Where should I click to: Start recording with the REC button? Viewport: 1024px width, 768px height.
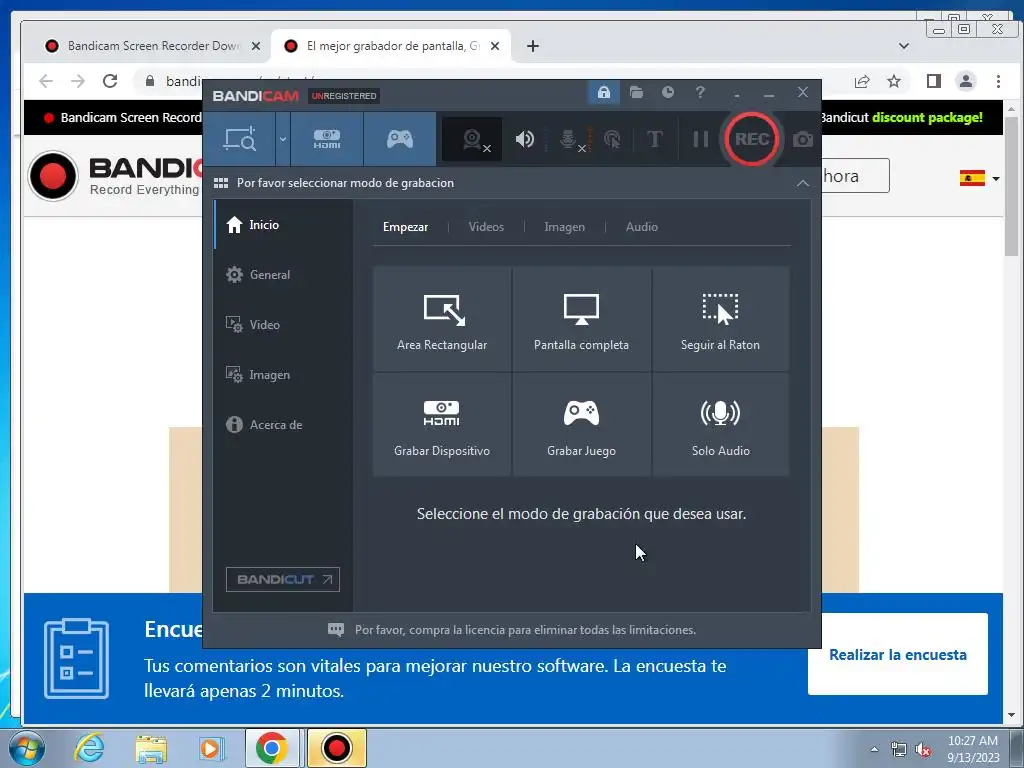(752, 139)
